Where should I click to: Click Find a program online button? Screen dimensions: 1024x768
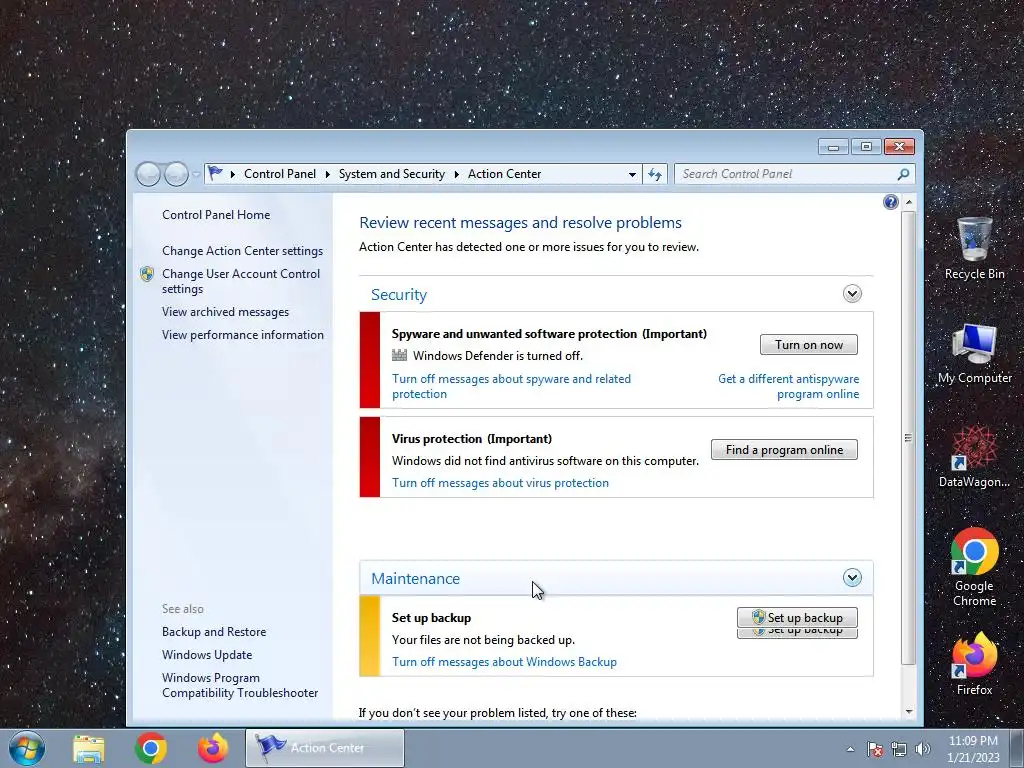click(x=784, y=450)
